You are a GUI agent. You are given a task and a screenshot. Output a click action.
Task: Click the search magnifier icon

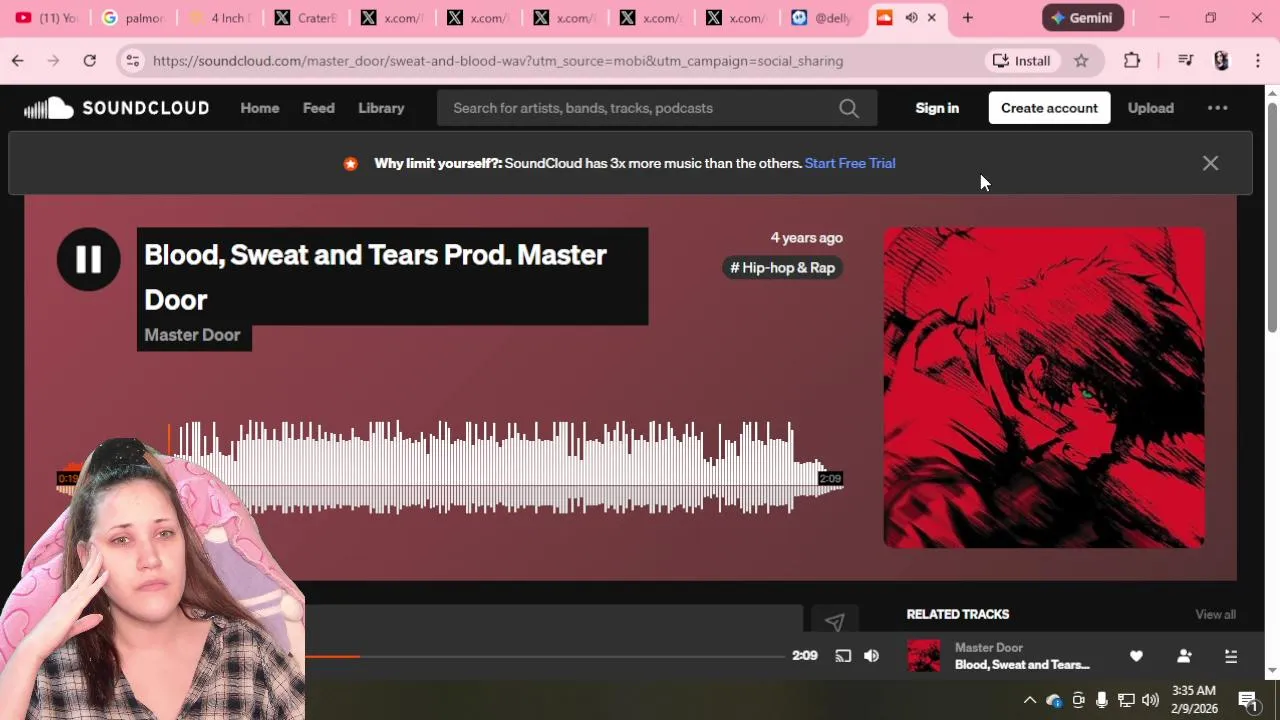click(849, 108)
